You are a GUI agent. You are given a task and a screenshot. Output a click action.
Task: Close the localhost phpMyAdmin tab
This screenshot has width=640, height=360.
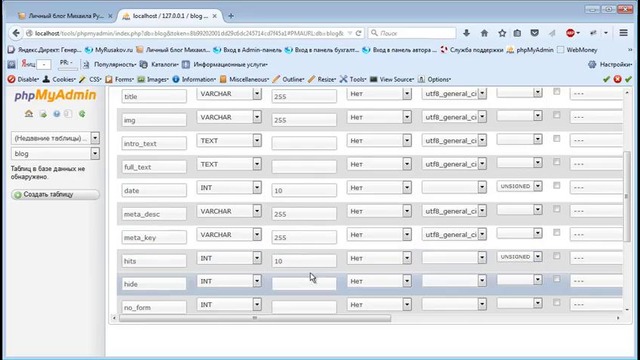[215, 16]
